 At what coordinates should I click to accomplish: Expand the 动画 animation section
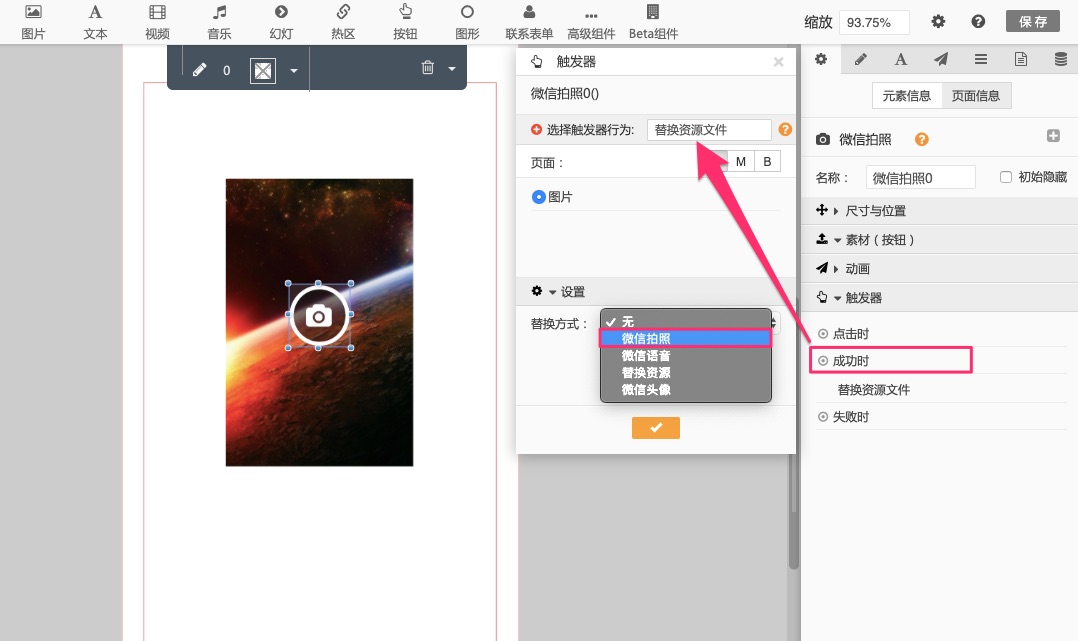857,269
